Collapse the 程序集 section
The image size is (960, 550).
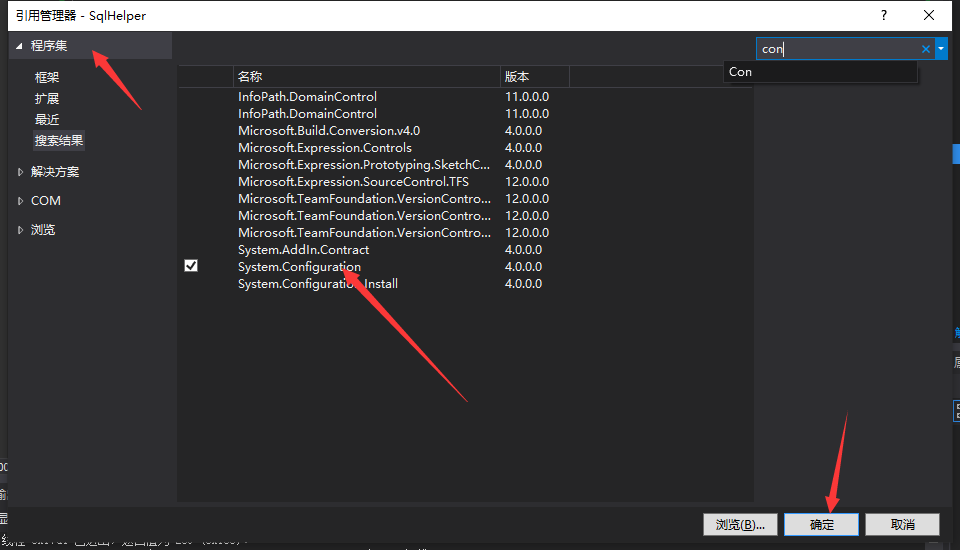(x=19, y=46)
